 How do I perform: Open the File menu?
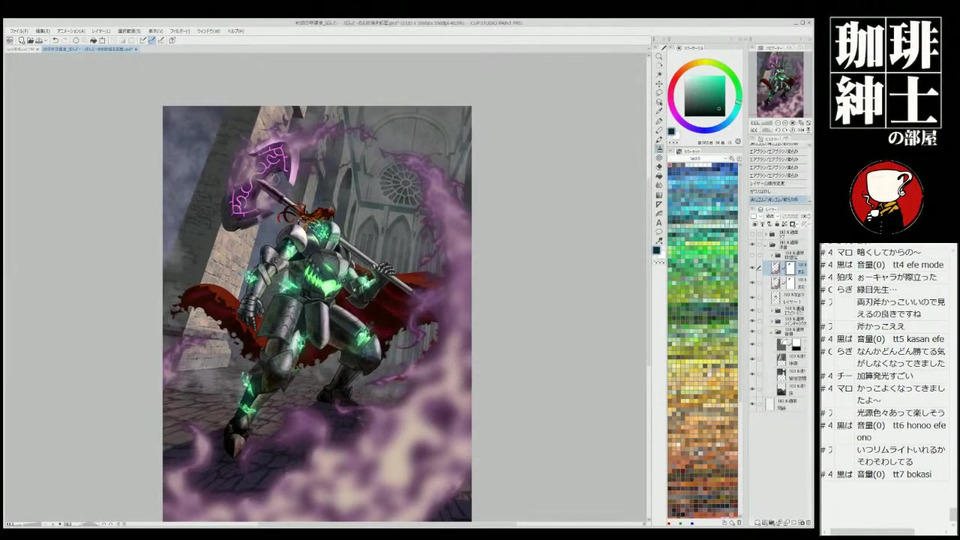pos(19,31)
